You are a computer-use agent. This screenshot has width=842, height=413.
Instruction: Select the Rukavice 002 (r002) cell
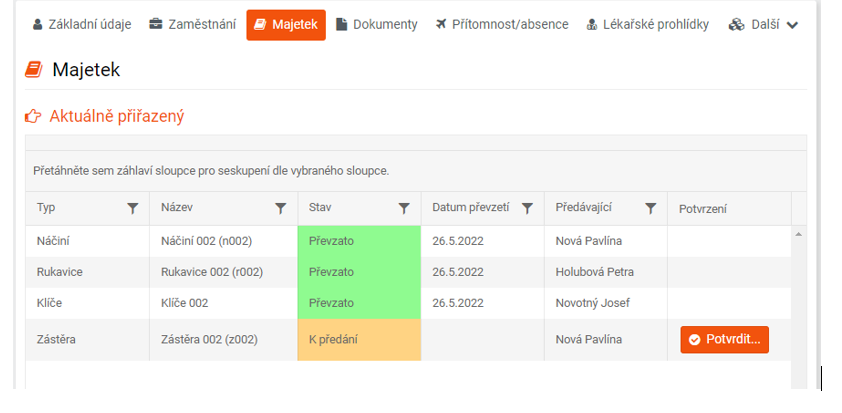coord(223,272)
